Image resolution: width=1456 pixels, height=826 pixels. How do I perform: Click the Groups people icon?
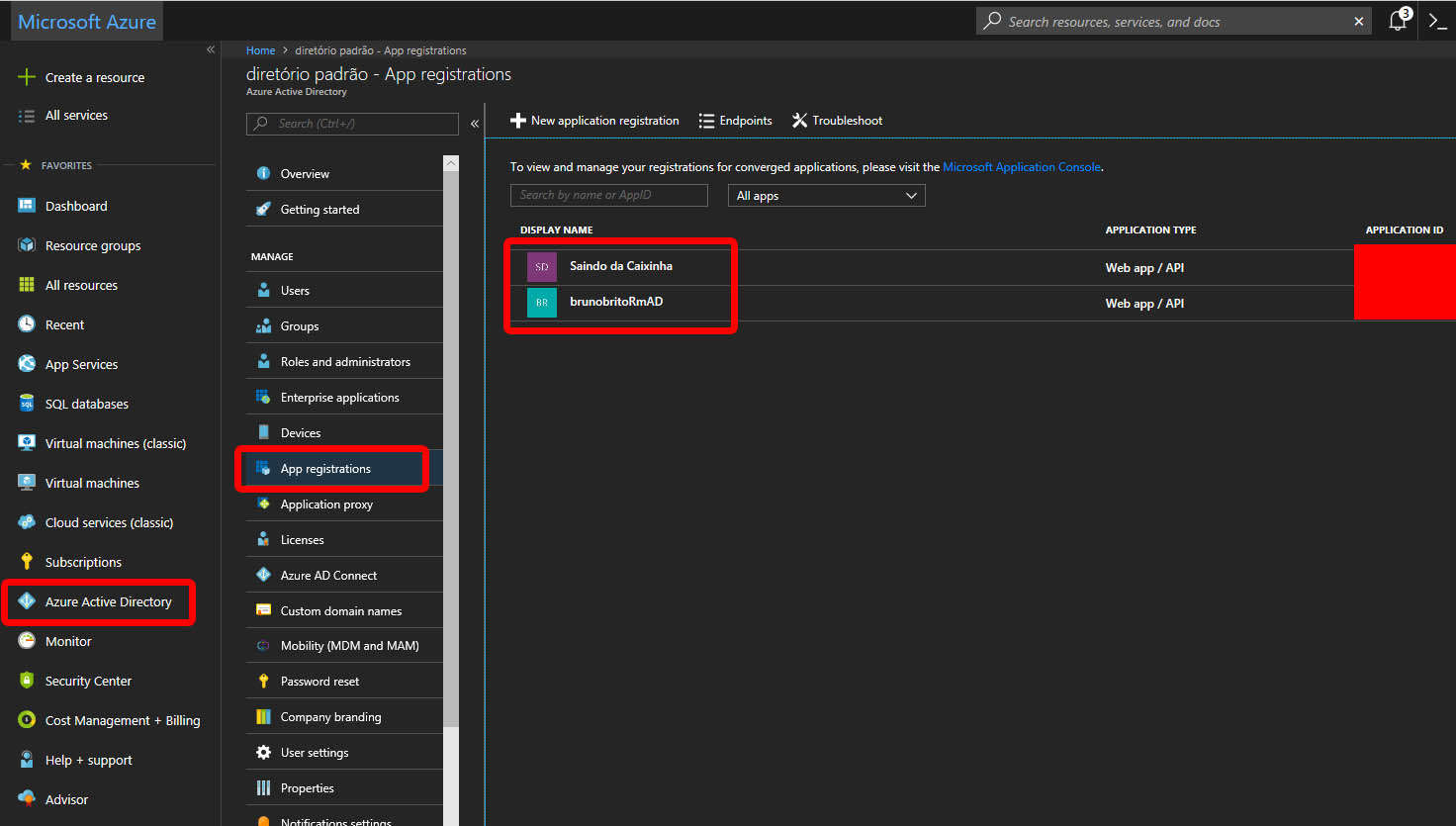tap(263, 325)
